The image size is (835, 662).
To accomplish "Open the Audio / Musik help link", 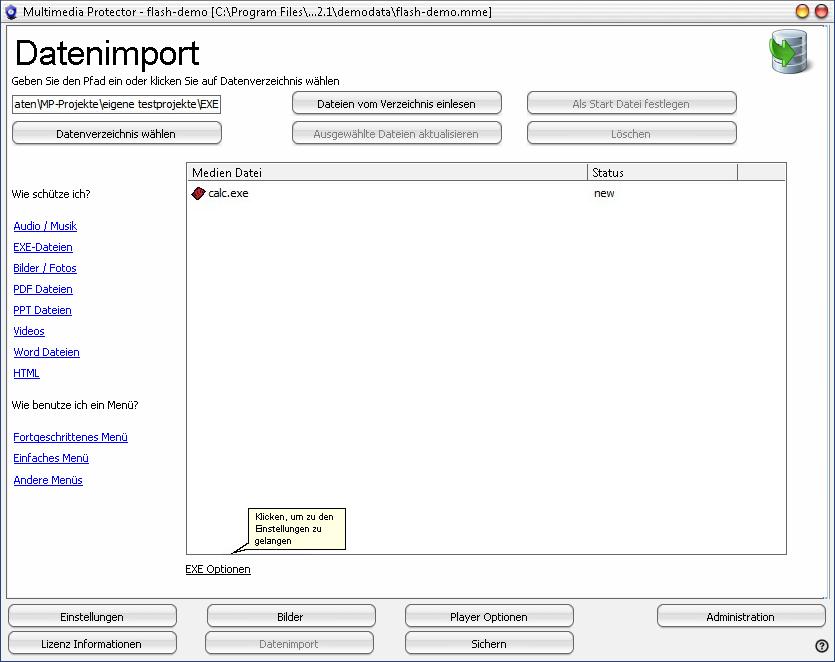I will tap(45, 226).
